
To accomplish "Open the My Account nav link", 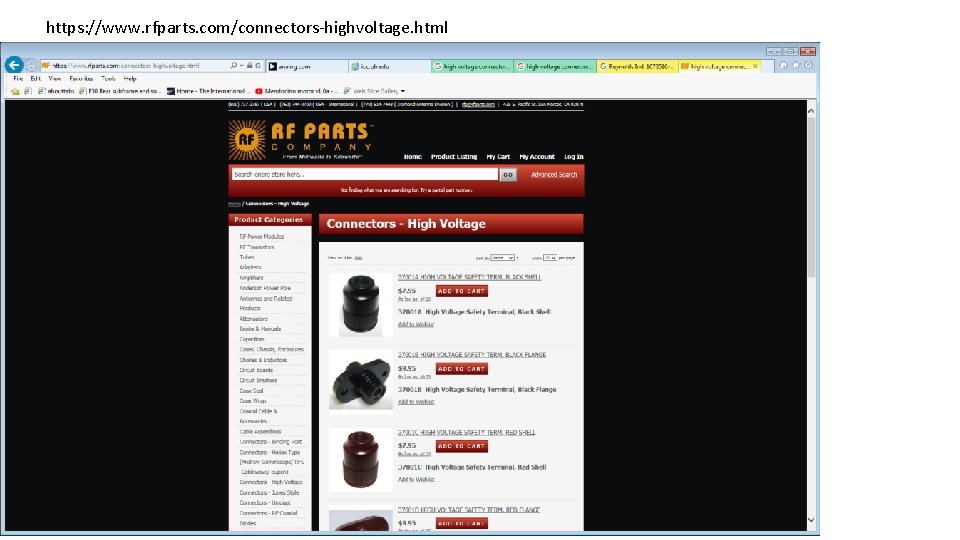I will [537, 157].
